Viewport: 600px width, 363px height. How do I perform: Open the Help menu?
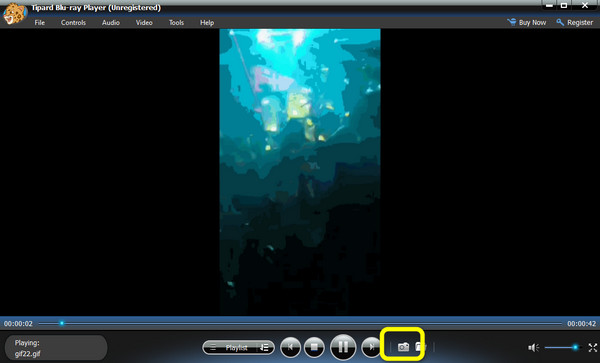click(207, 23)
